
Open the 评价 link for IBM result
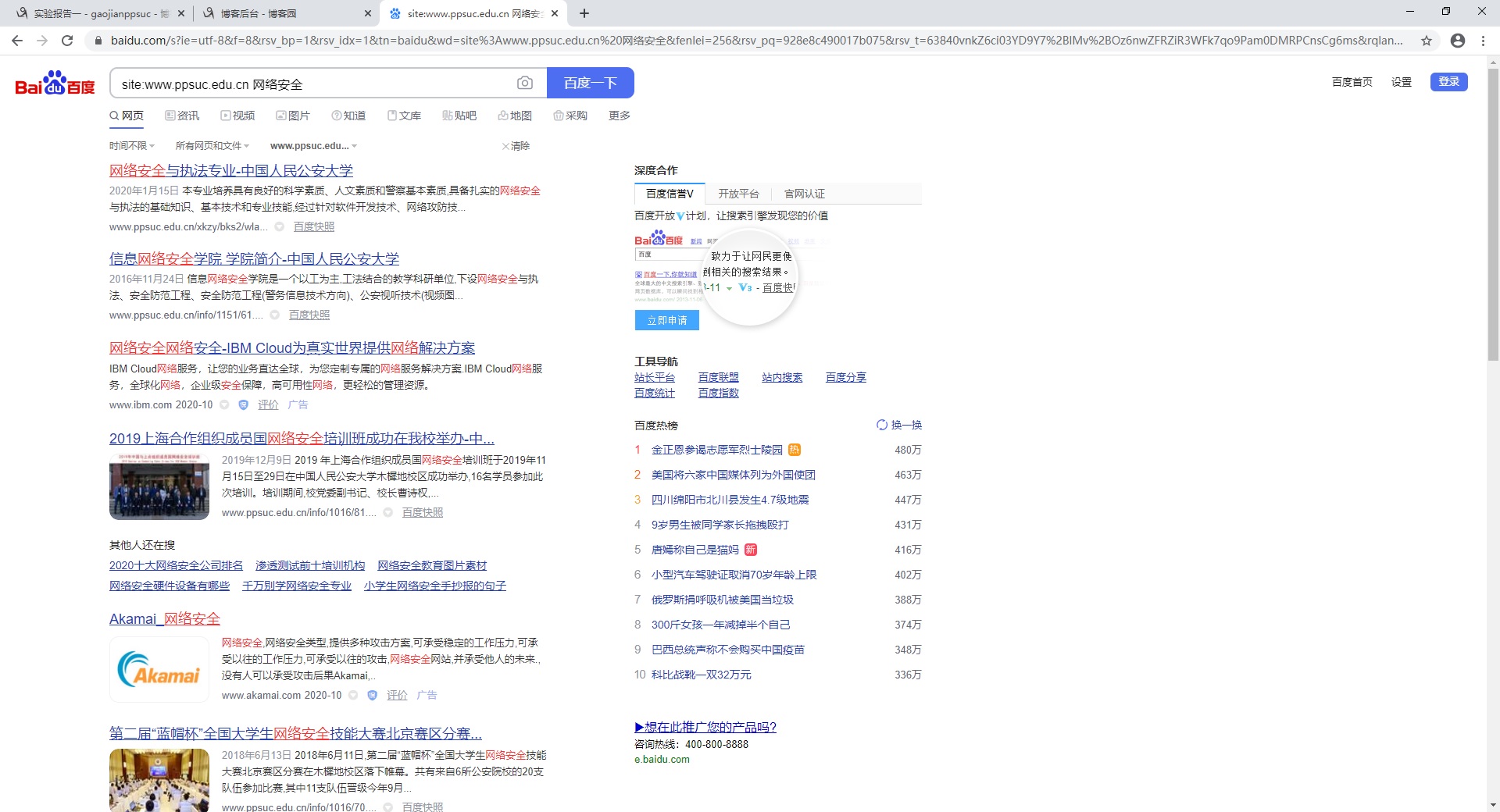click(268, 404)
